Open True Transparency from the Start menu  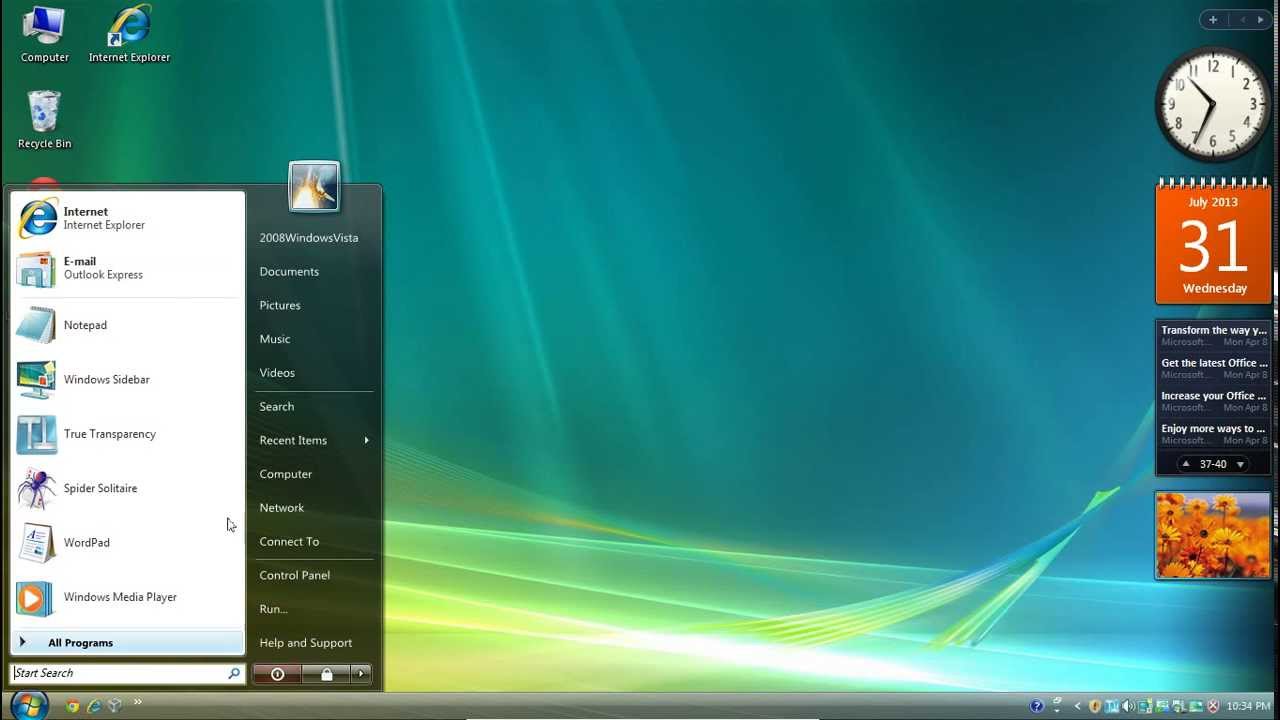pos(127,434)
